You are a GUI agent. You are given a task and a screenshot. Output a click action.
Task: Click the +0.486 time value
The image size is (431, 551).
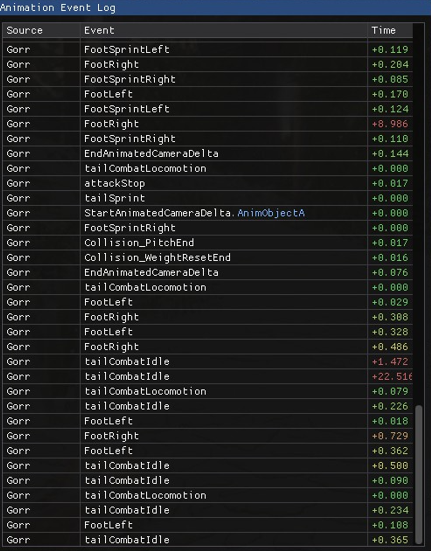(390, 347)
